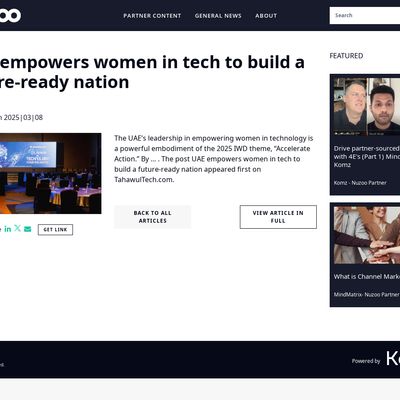Share article on LinkedIn icon

pyautogui.click(x=8, y=229)
